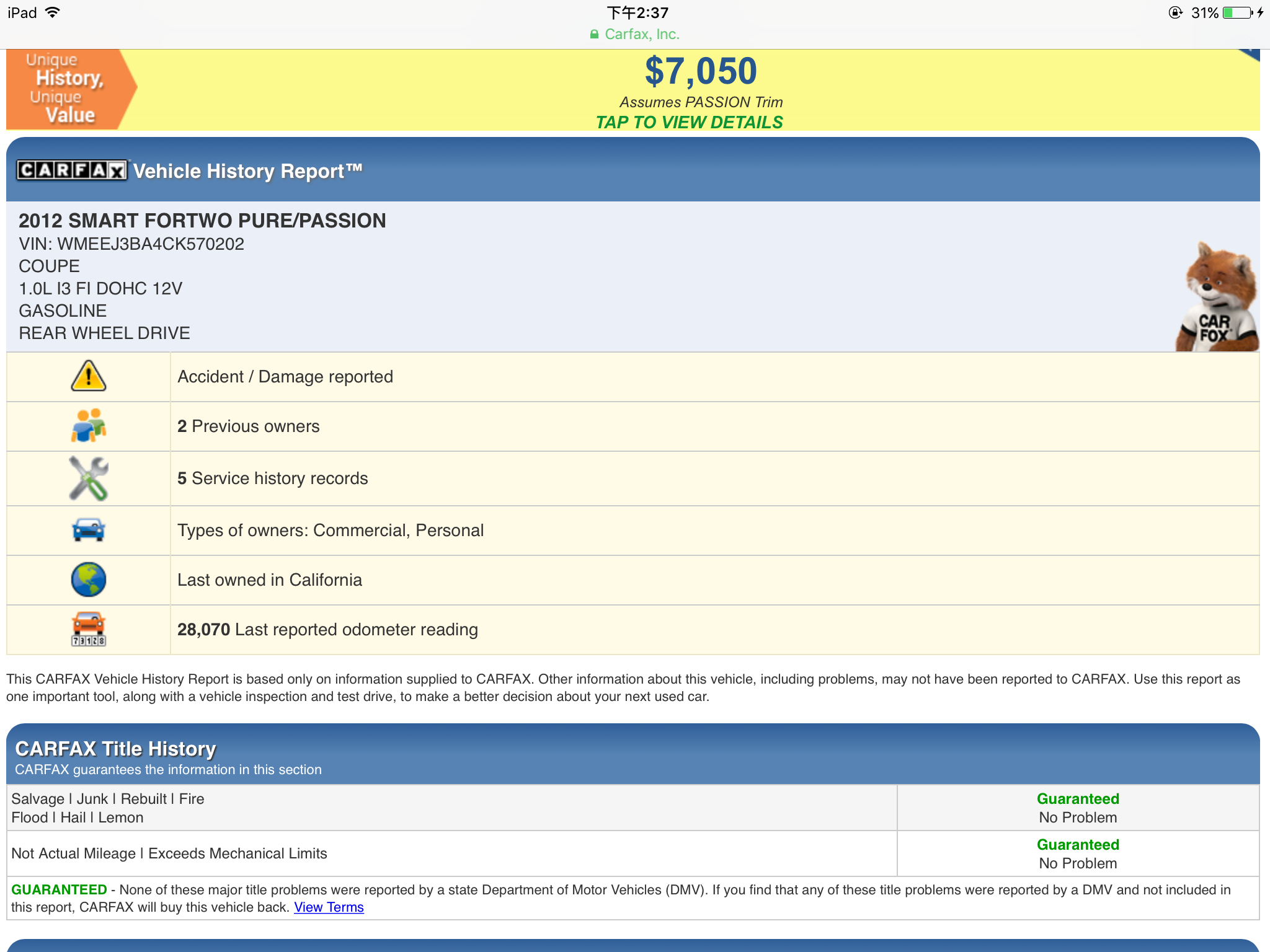This screenshot has height=952, width=1270.
Task: Open Accident / Damage reported row
Action: tap(285, 376)
